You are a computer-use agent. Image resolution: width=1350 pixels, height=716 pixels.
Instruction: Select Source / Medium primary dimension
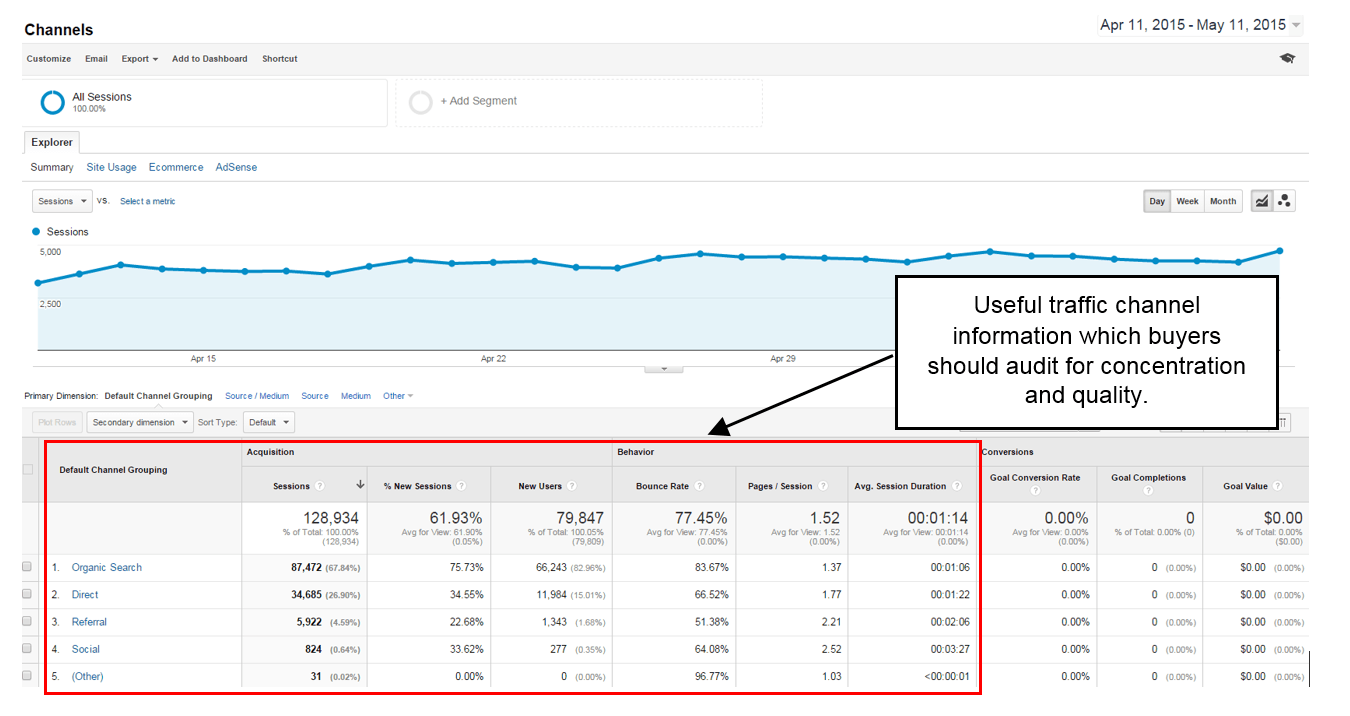257,396
